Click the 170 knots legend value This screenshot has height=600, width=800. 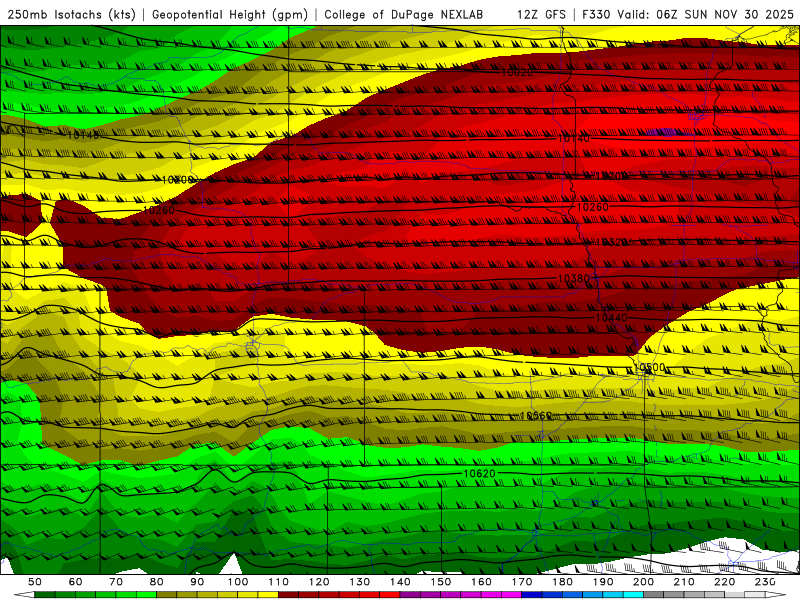click(x=522, y=582)
